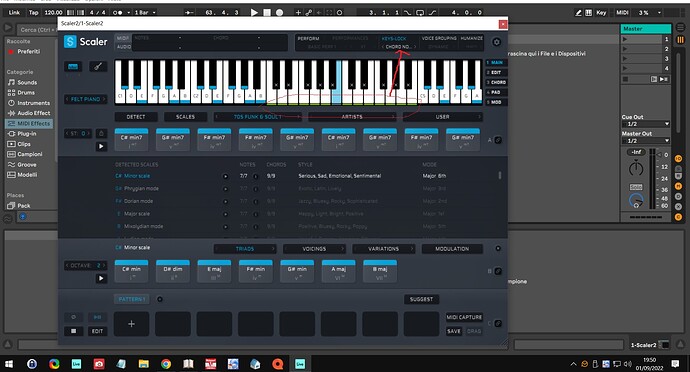Open the ARTISTS dropdown
Image resolution: width=690 pixels, height=372 pixels.
[x=352, y=117]
